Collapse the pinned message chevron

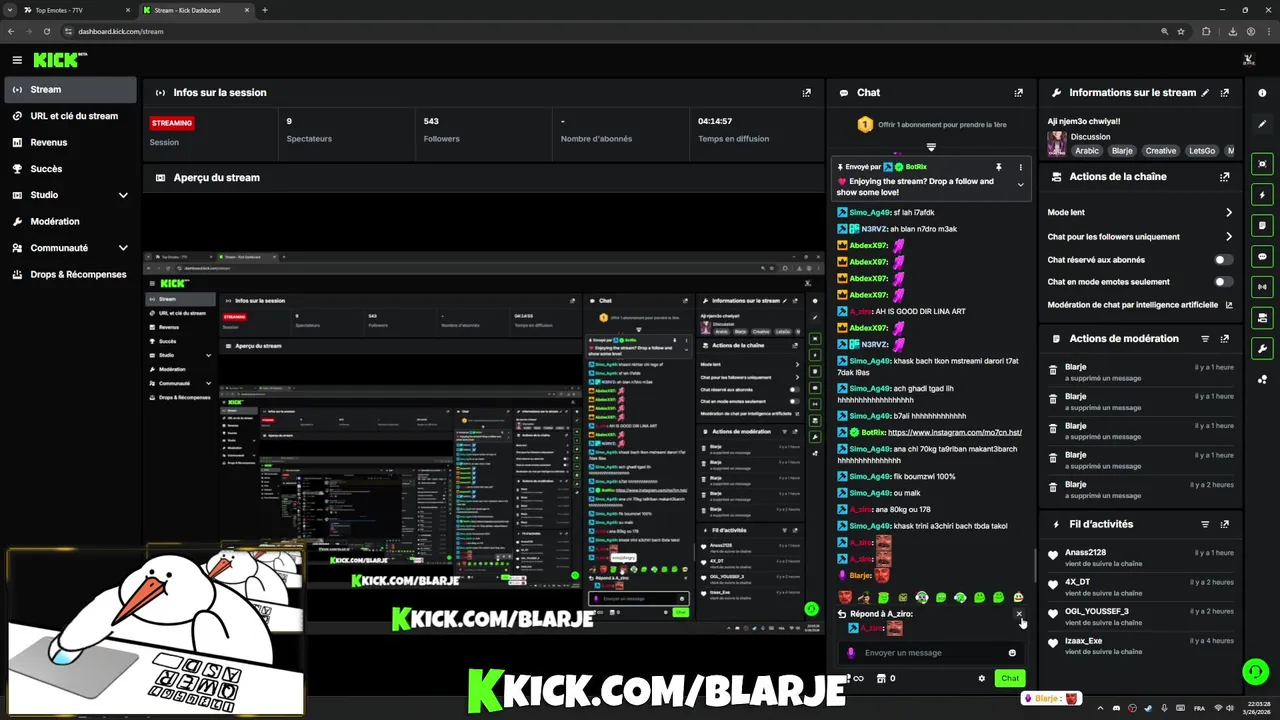pyautogui.click(x=1020, y=185)
